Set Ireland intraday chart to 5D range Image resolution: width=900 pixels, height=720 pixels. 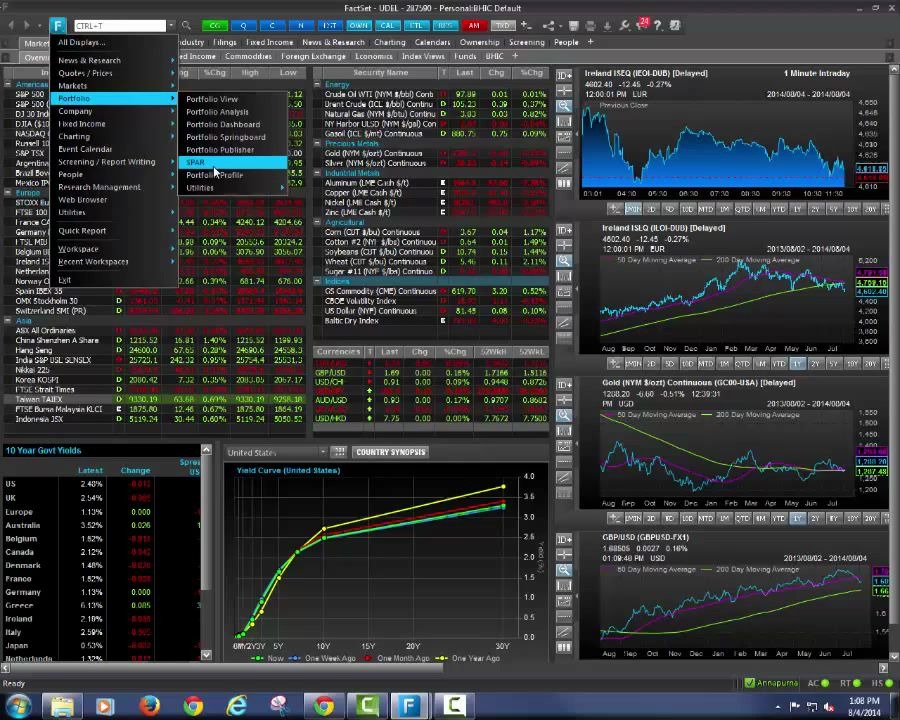click(x=669, y=209)
